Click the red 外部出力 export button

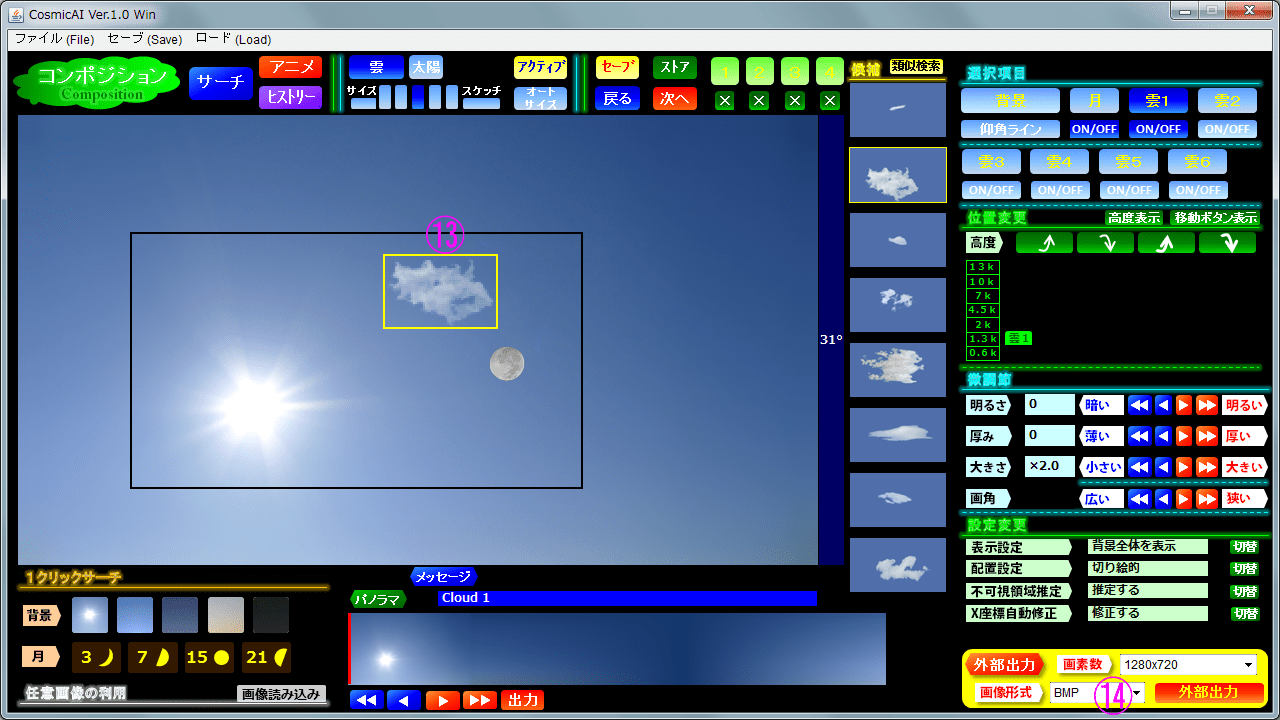1209,692
